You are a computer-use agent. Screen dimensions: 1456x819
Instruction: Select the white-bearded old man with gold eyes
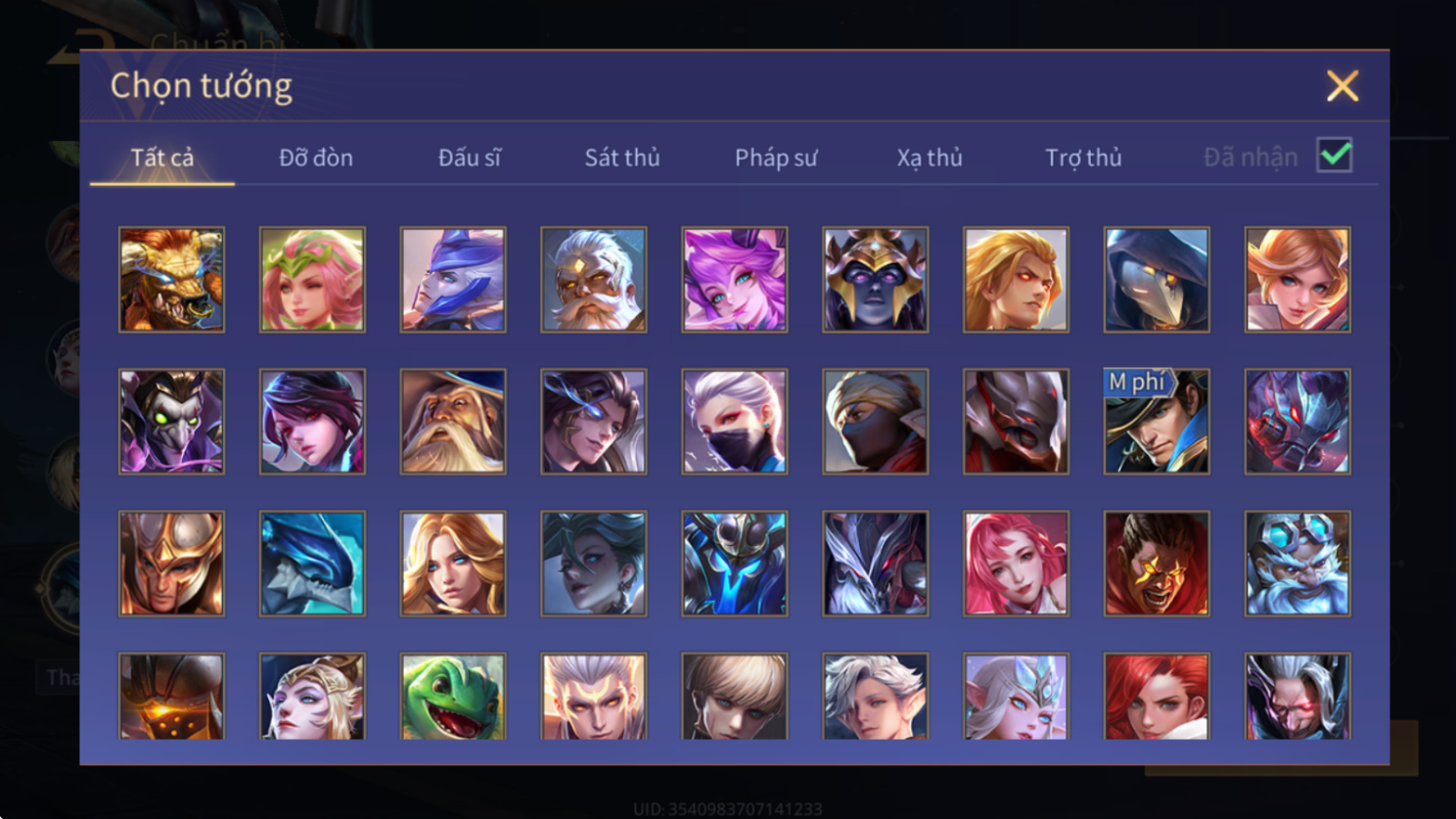coord(593,280)
